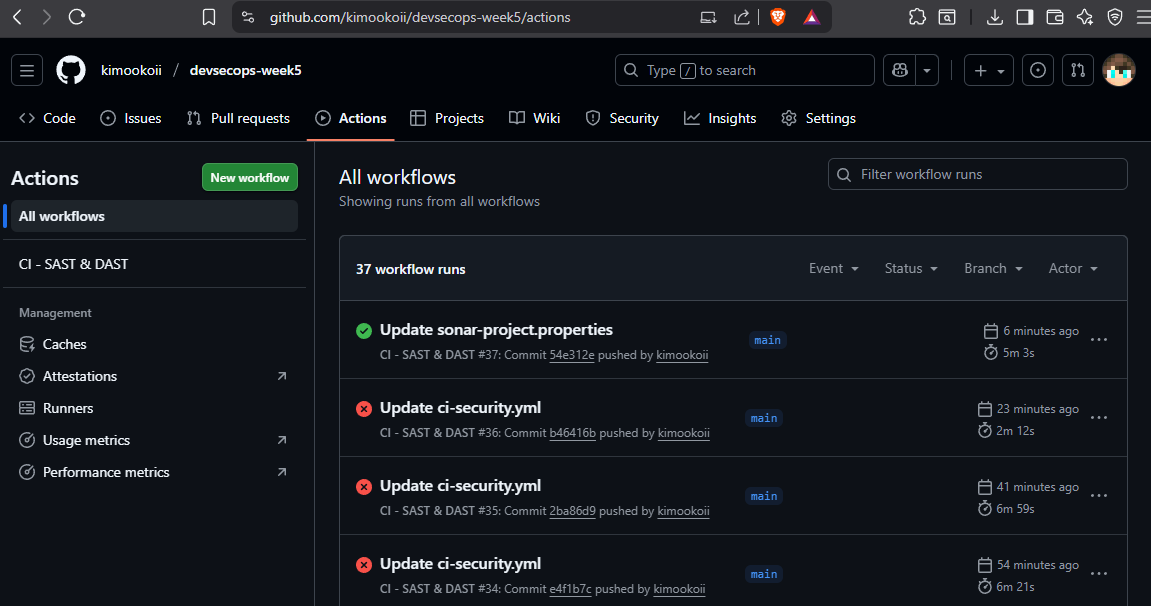Bookmark this page in address bar
This screenshot has width=1151, height=606.
coord(209,17)
